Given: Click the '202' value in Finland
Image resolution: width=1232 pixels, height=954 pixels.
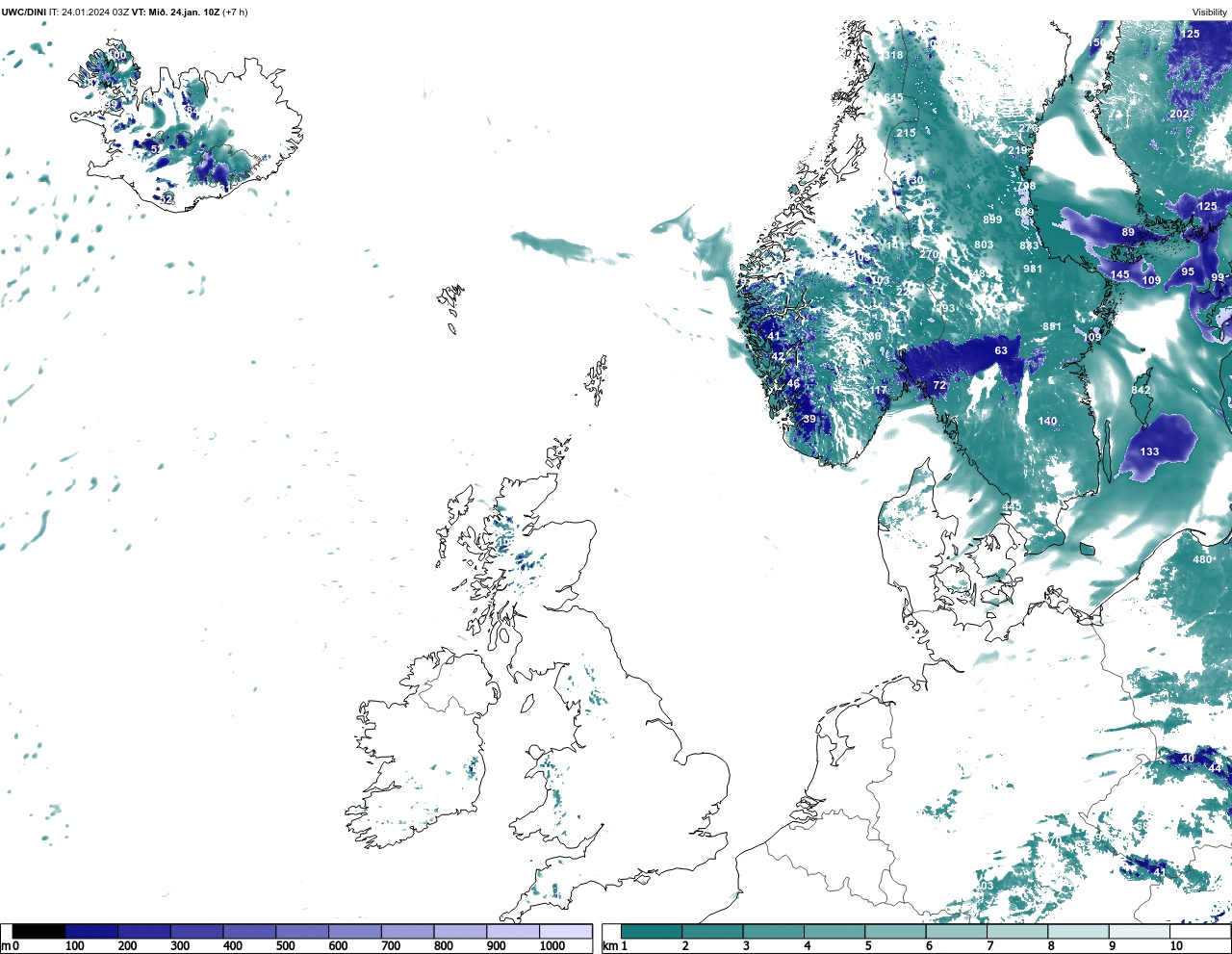Looking at the screenshot, I should 1179,114.
